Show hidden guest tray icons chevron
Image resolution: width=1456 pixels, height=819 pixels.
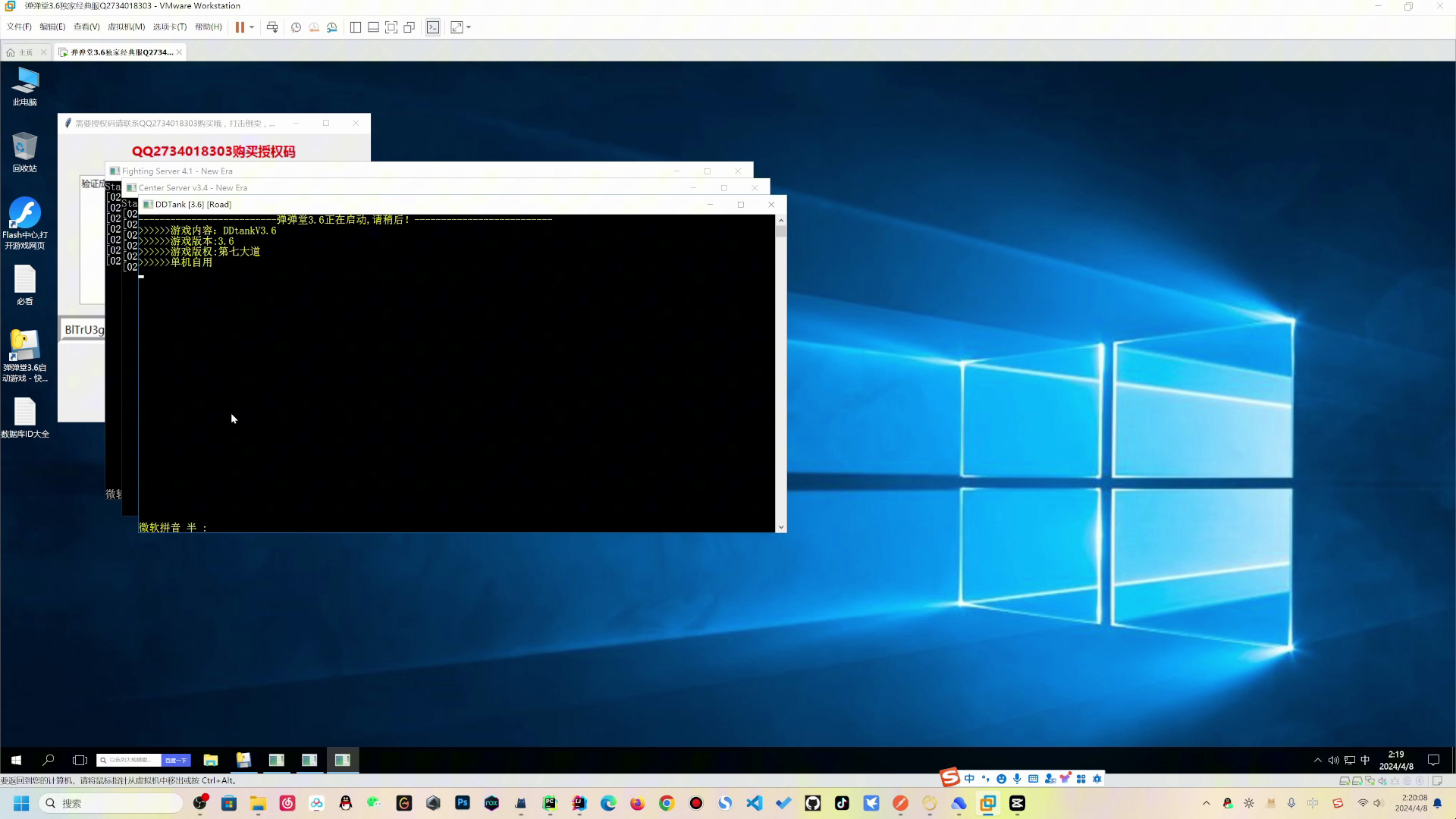(x=1317, y=760)
